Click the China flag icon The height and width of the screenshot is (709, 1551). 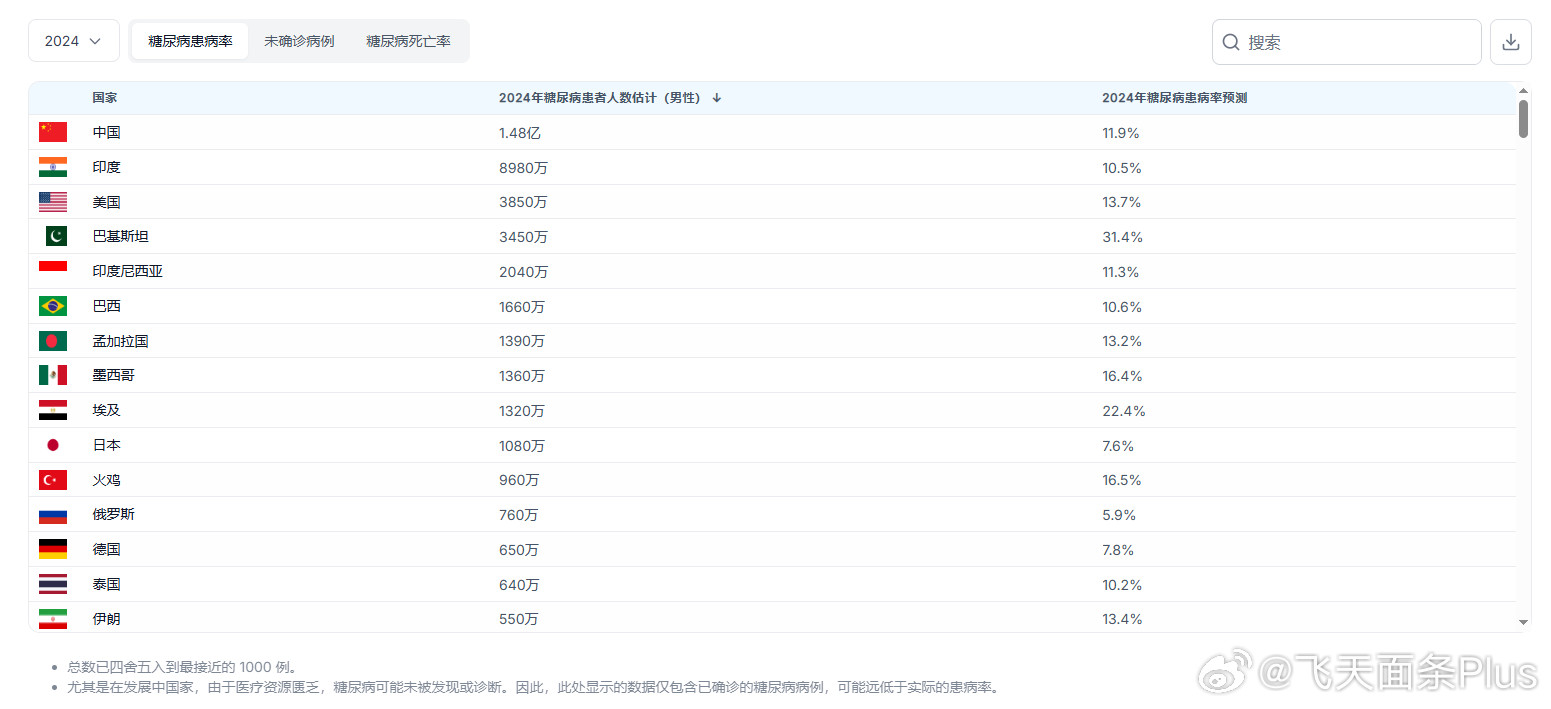click(x=53, y=132)
